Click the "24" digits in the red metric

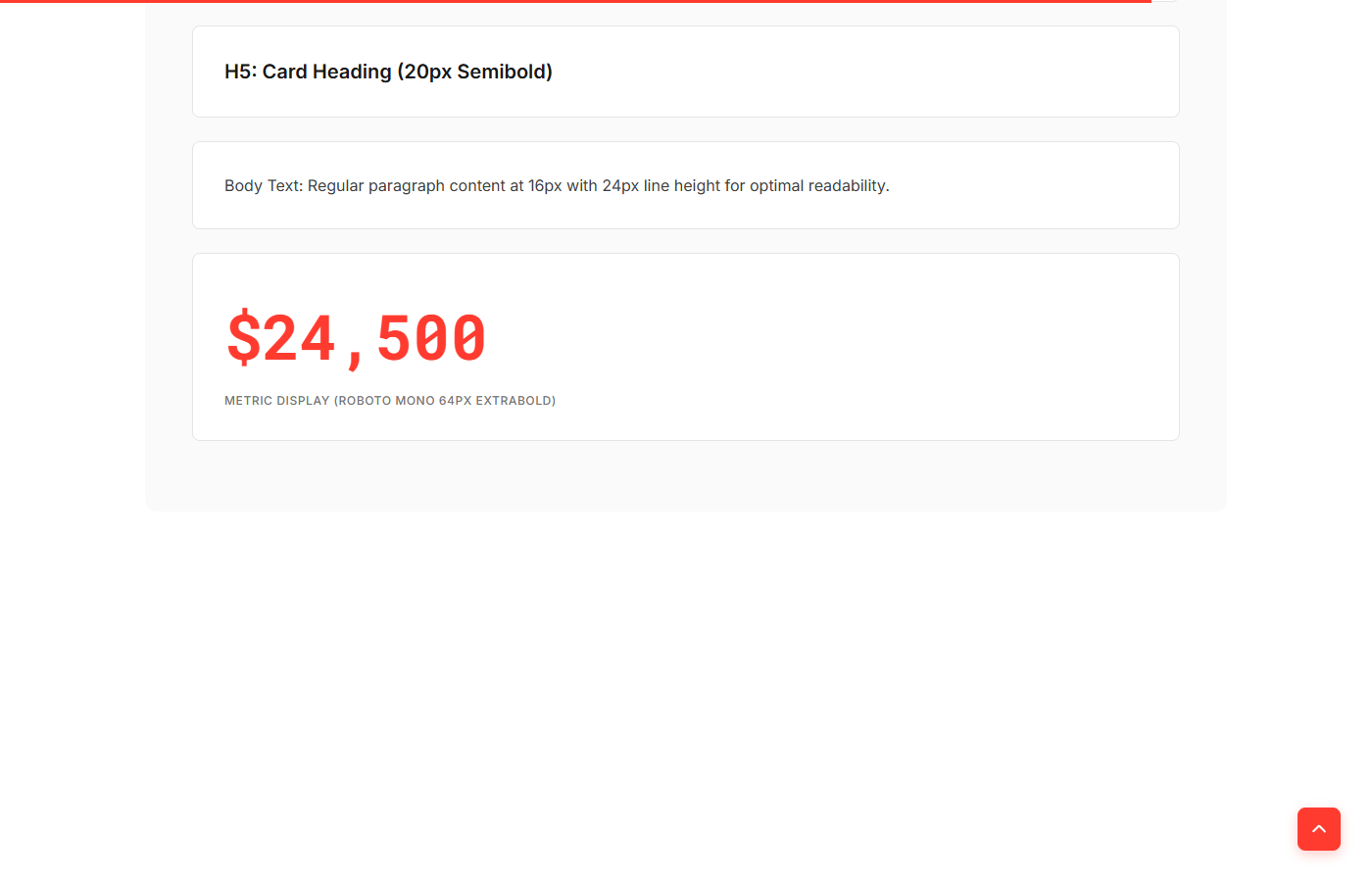click(300, 338)
